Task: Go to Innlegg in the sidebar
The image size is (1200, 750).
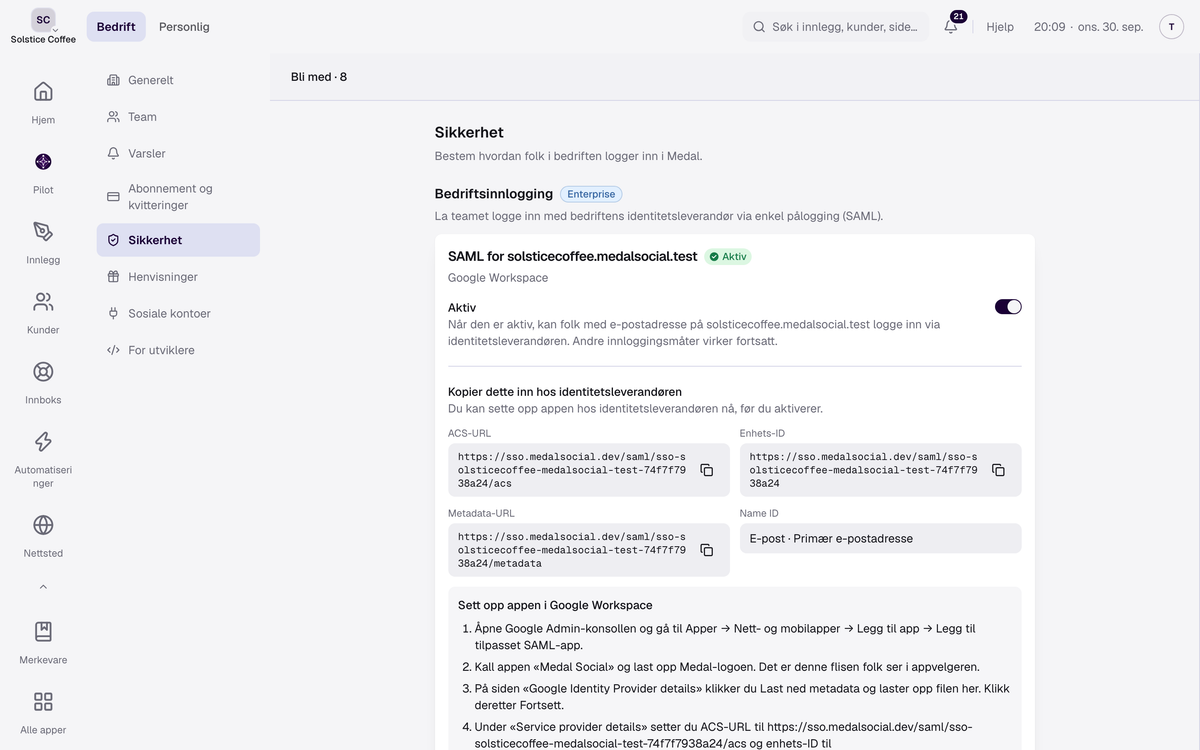Action: (x=43, y=242)
